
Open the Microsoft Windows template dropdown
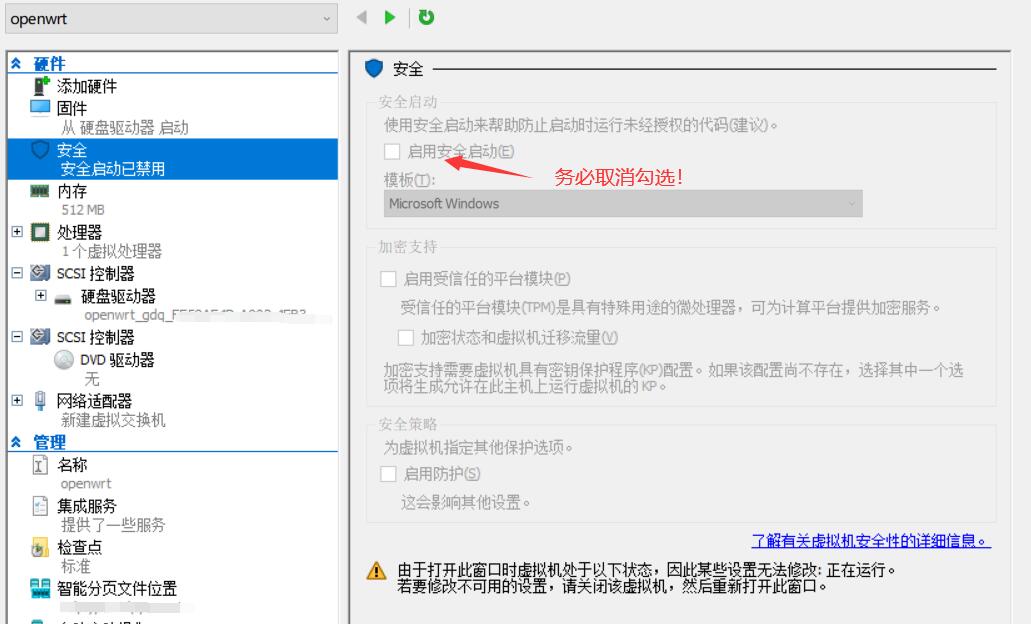coord(623,203)
